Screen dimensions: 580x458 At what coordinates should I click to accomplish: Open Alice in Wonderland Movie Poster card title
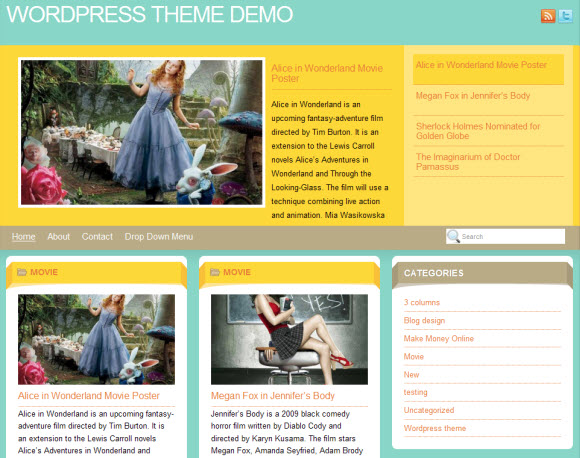(89, 396)
